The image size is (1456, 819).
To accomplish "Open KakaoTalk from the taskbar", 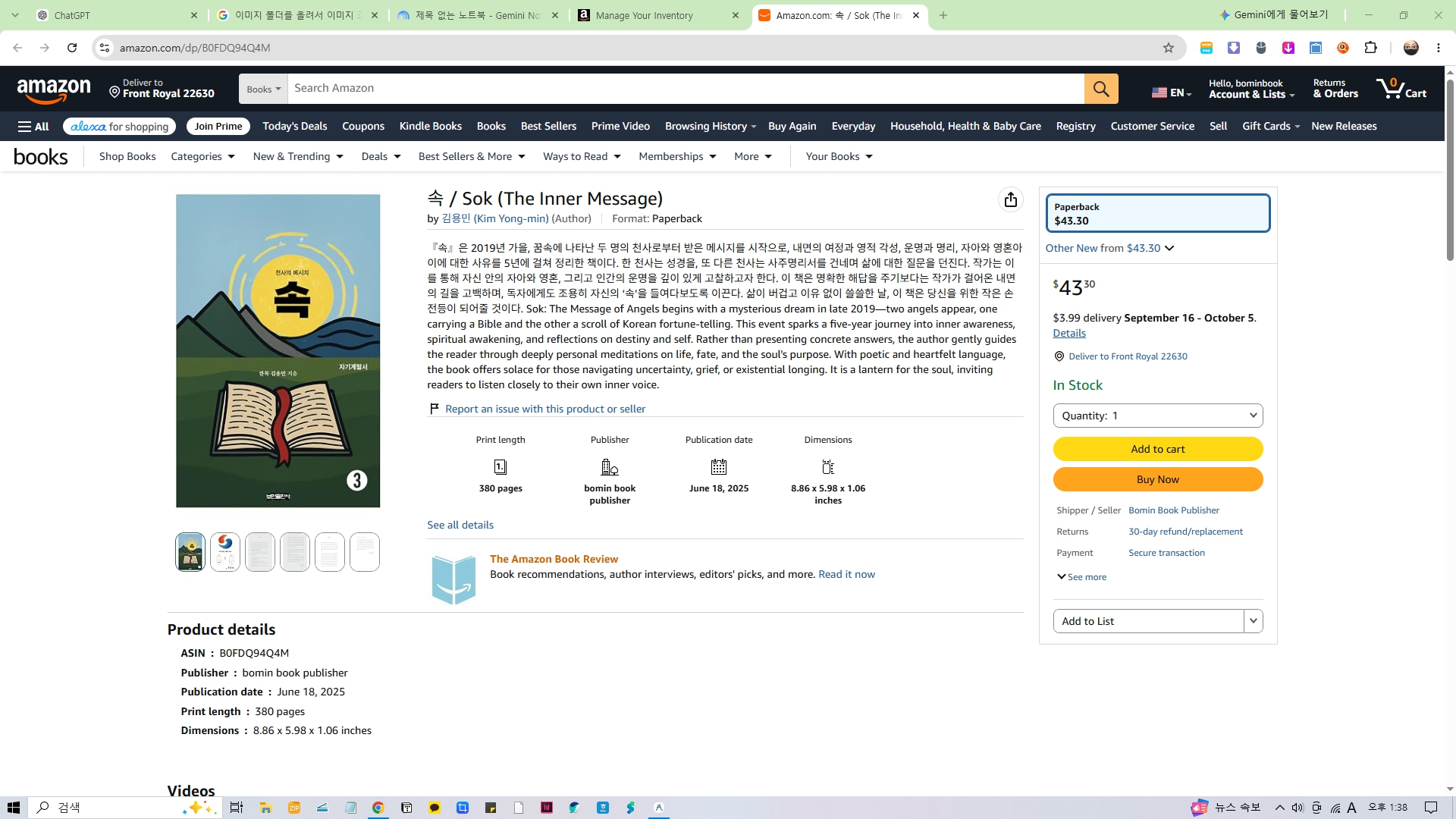I will 435,808.
